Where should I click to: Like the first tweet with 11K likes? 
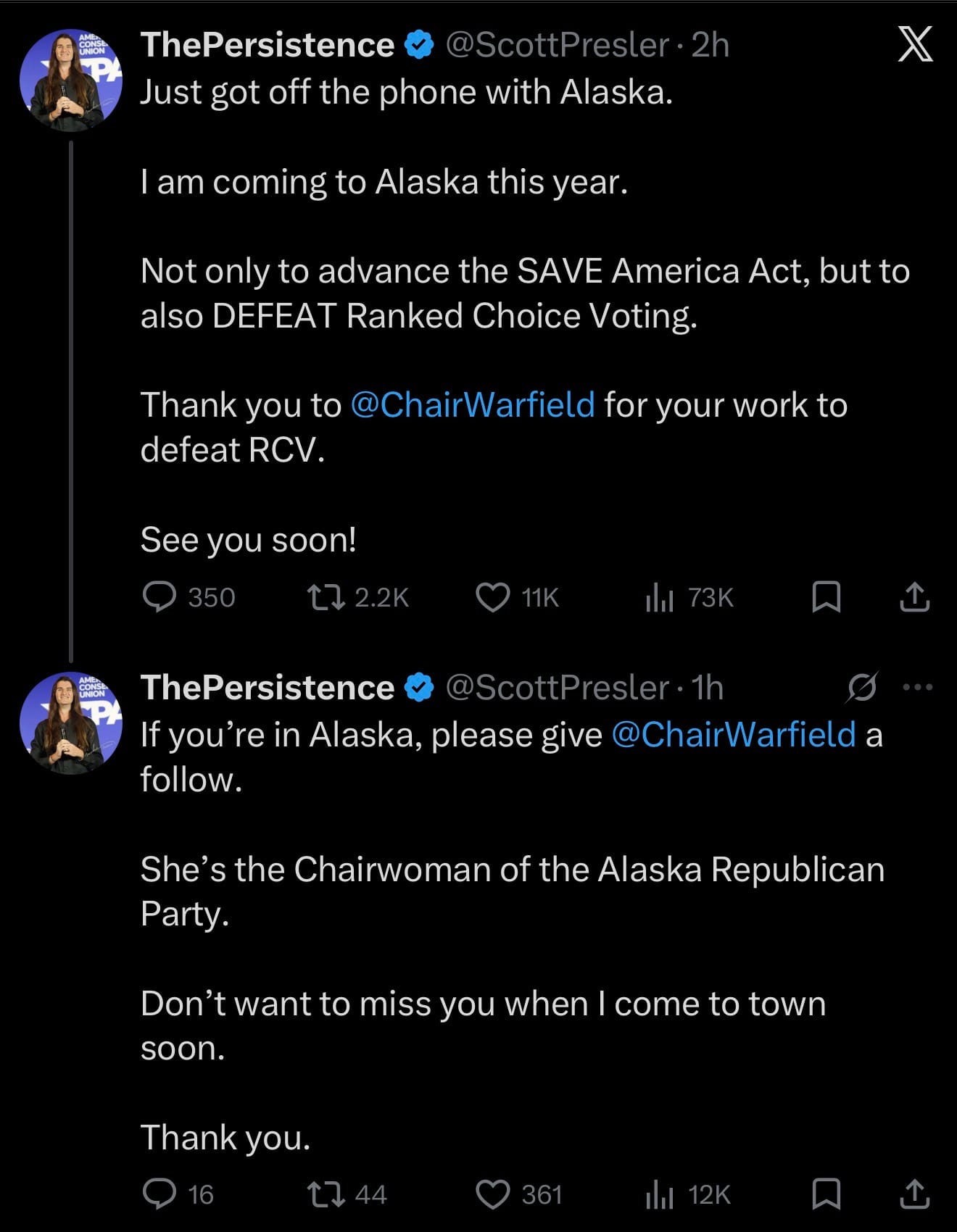point(493,597)
